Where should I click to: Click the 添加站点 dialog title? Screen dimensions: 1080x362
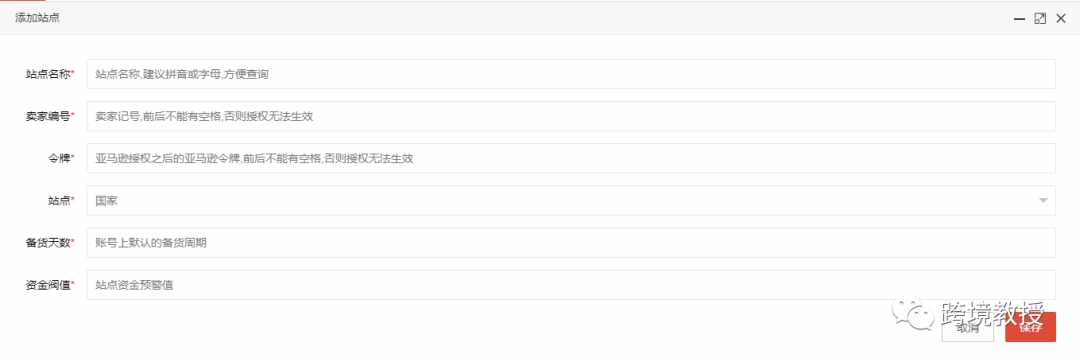(38, 19)
